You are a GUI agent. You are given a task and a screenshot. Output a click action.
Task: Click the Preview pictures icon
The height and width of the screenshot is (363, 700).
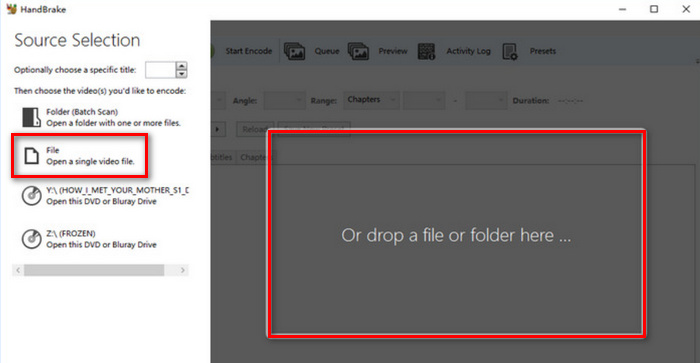point(358,51)
